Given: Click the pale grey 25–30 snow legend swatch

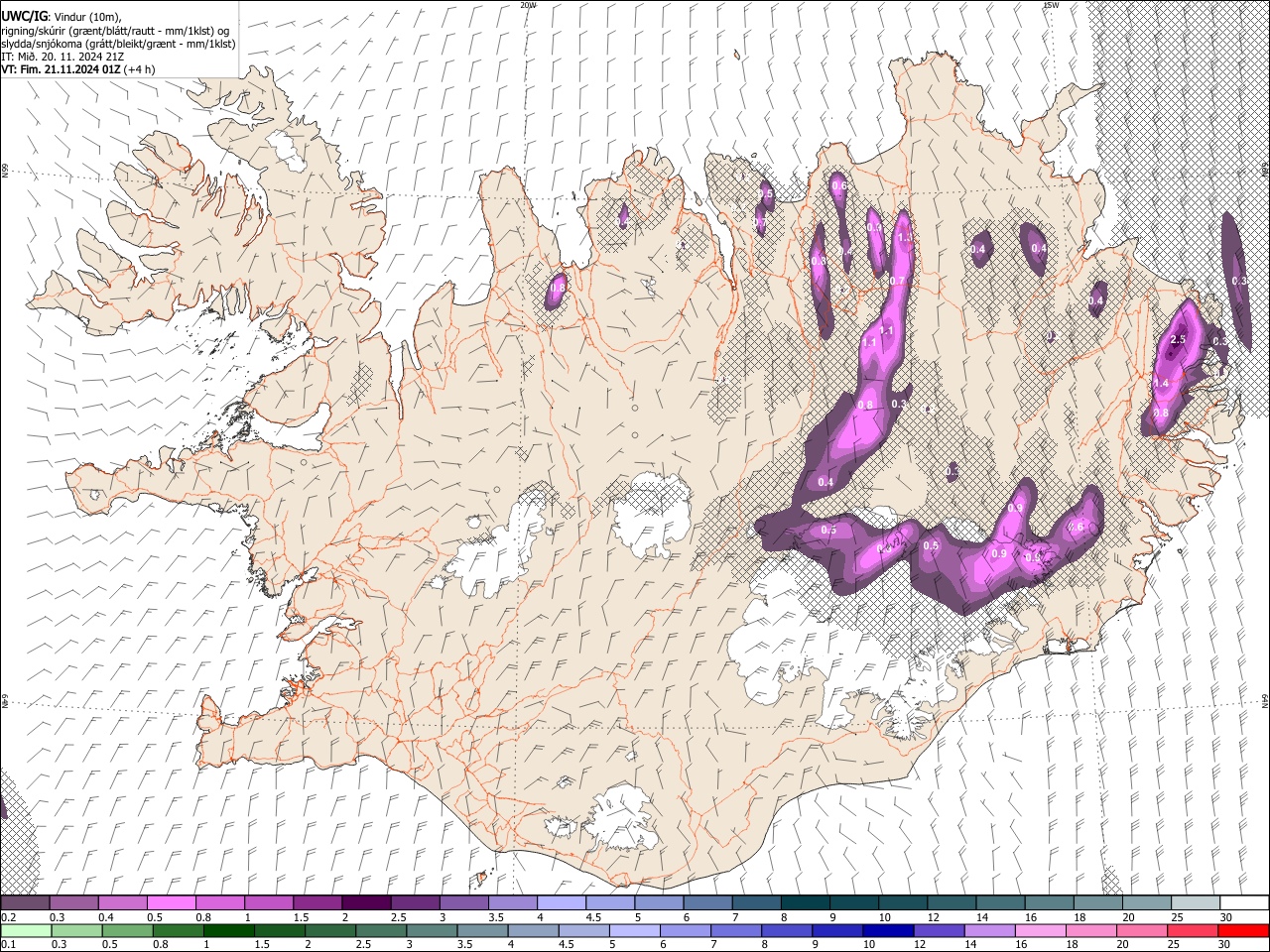Looking at the screenshot, I should pos(1197,902).
